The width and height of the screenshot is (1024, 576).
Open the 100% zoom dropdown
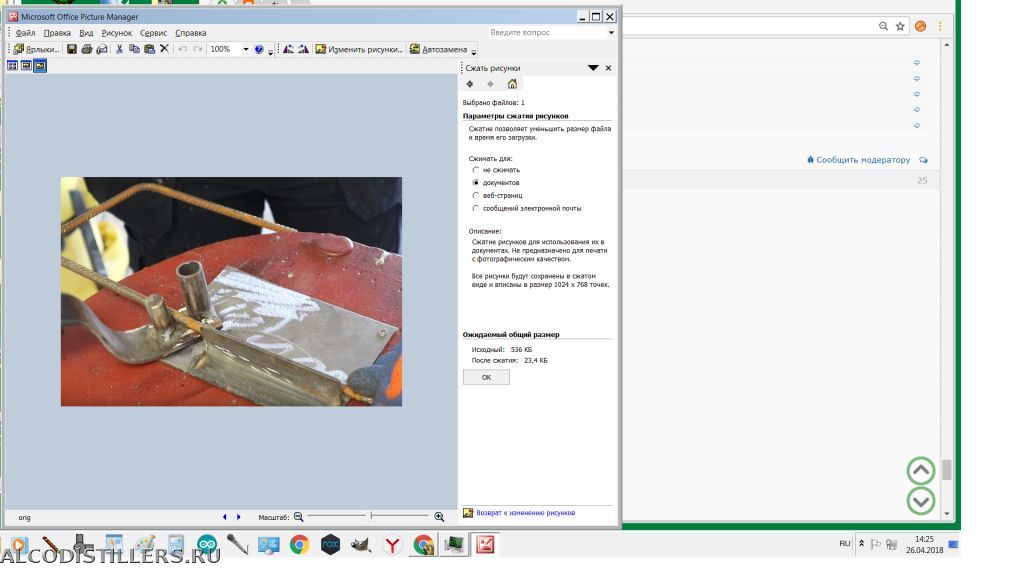[x=246, y=49]
